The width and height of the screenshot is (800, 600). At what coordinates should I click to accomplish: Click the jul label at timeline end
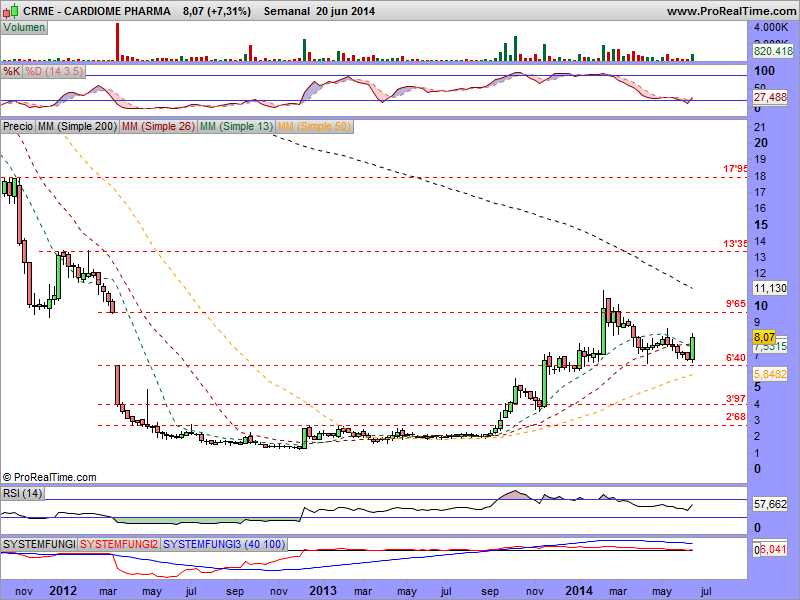tap(706, 591)
